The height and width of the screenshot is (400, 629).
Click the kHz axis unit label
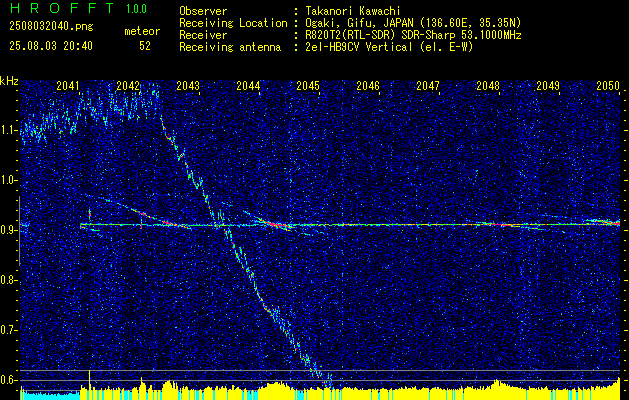(x=9, y=81)
